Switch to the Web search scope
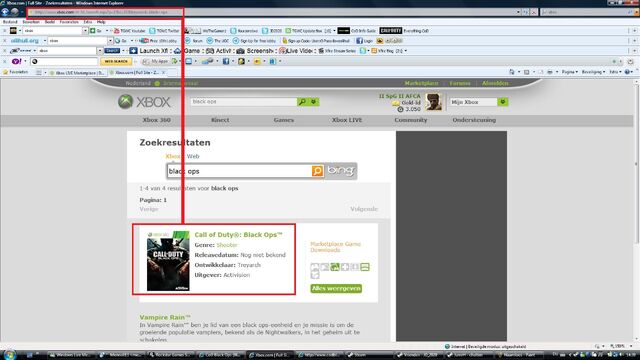Viewport: 640px width, 360px height. (x=193, y=156)
